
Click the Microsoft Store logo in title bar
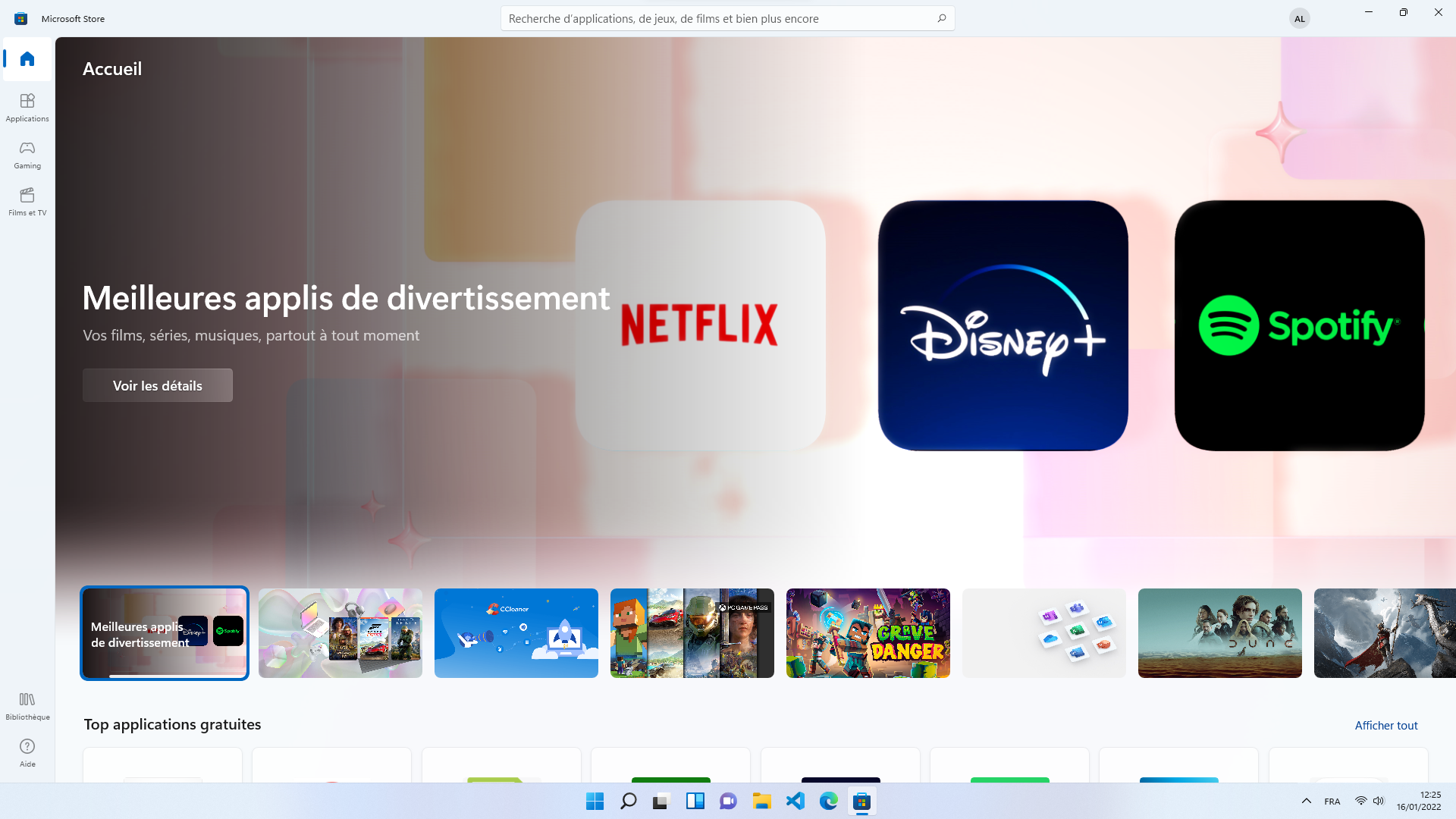coord(20,18)
